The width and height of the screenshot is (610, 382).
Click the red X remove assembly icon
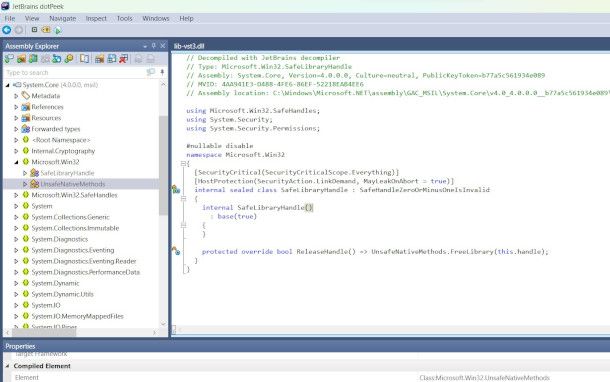pos(124,59)
